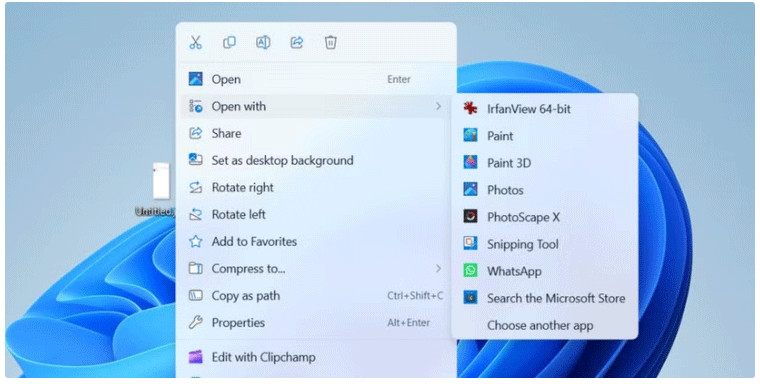Select PhotoScape X from submenu
Image resolution: width=760 pixels, height=384 pixels.
pos(545,217)
